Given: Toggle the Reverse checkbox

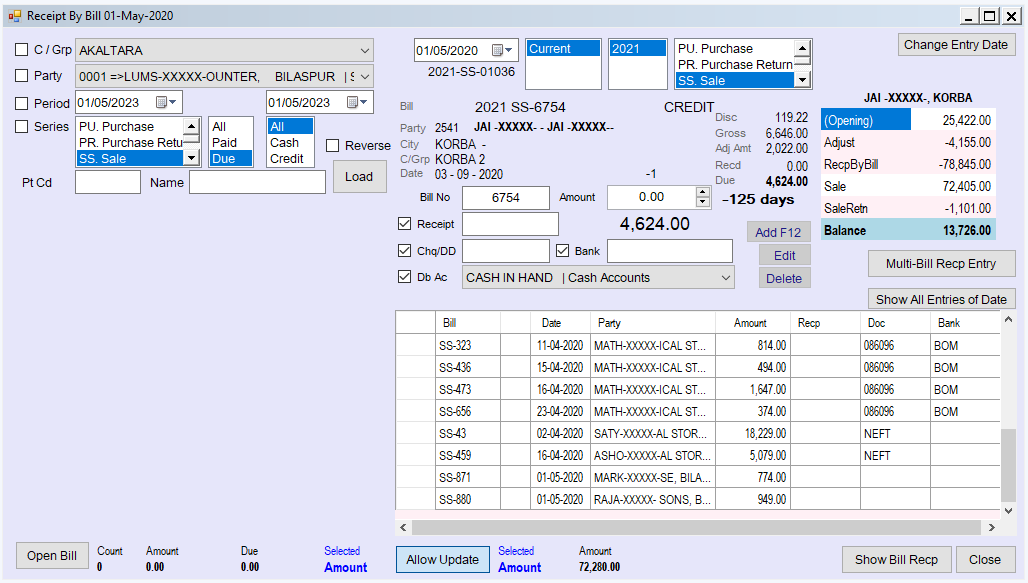Looking at the screenshot, I should pos(332,146).
